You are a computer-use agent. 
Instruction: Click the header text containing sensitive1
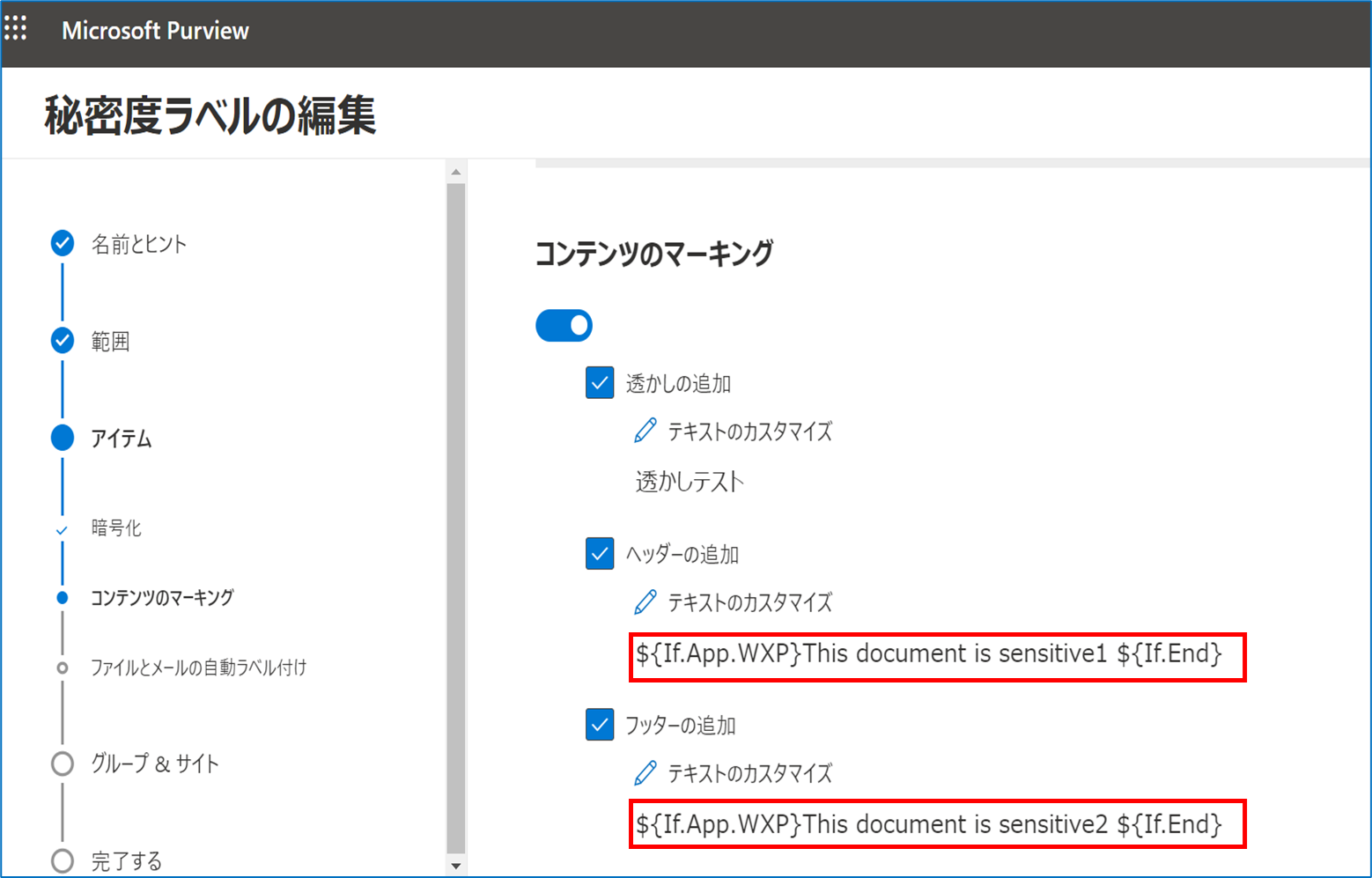929,653
